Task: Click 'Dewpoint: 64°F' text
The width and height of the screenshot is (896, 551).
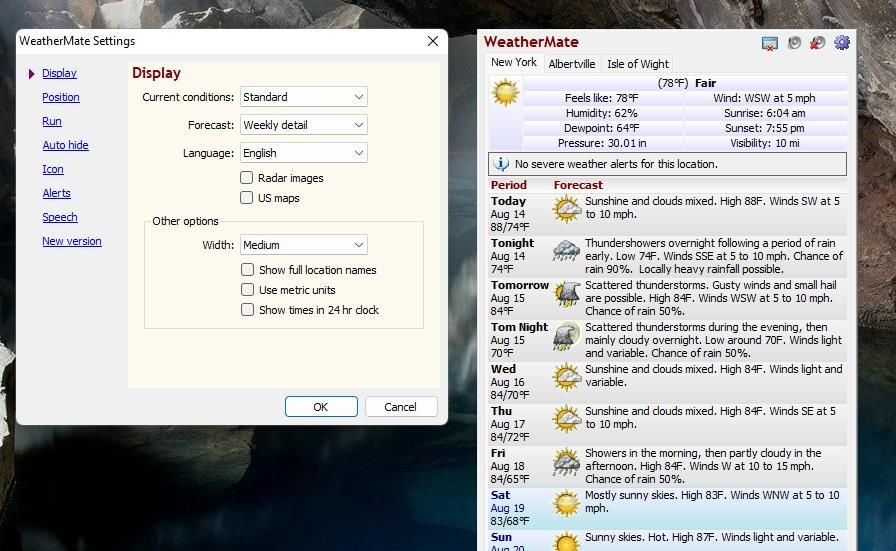Action: click(602, 128)
